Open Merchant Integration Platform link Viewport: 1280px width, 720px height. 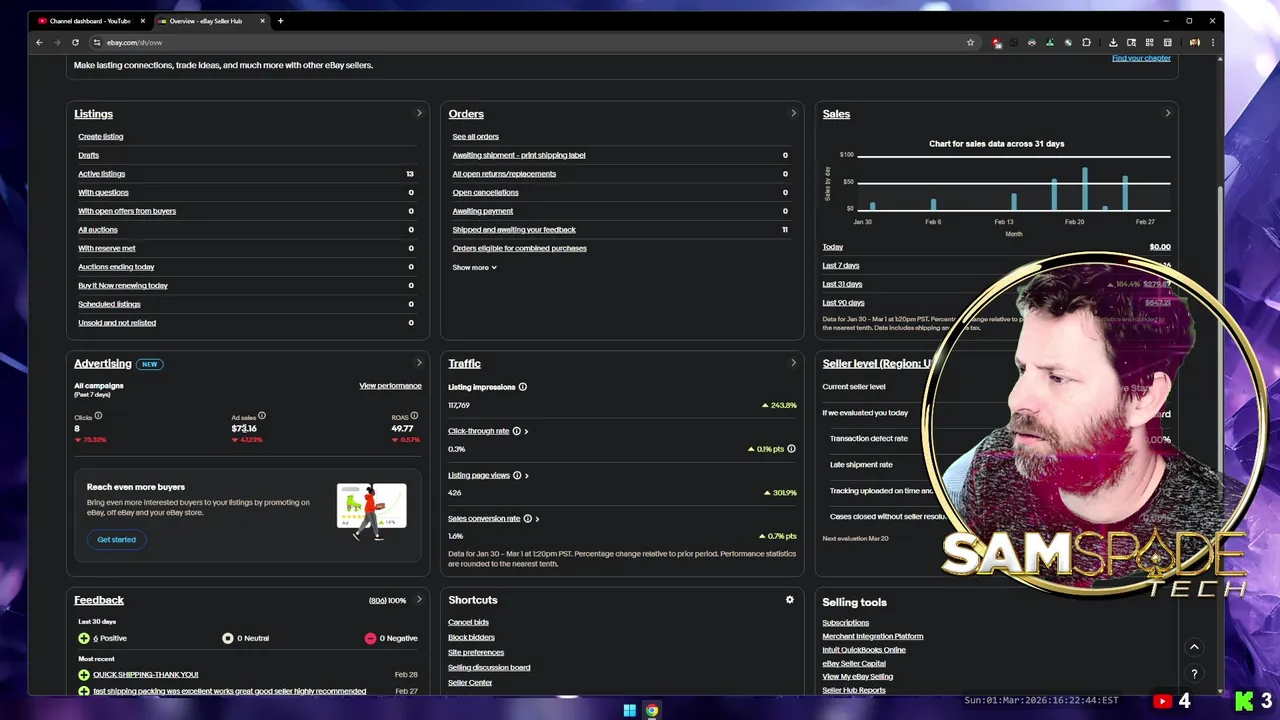tap(873, 636)
